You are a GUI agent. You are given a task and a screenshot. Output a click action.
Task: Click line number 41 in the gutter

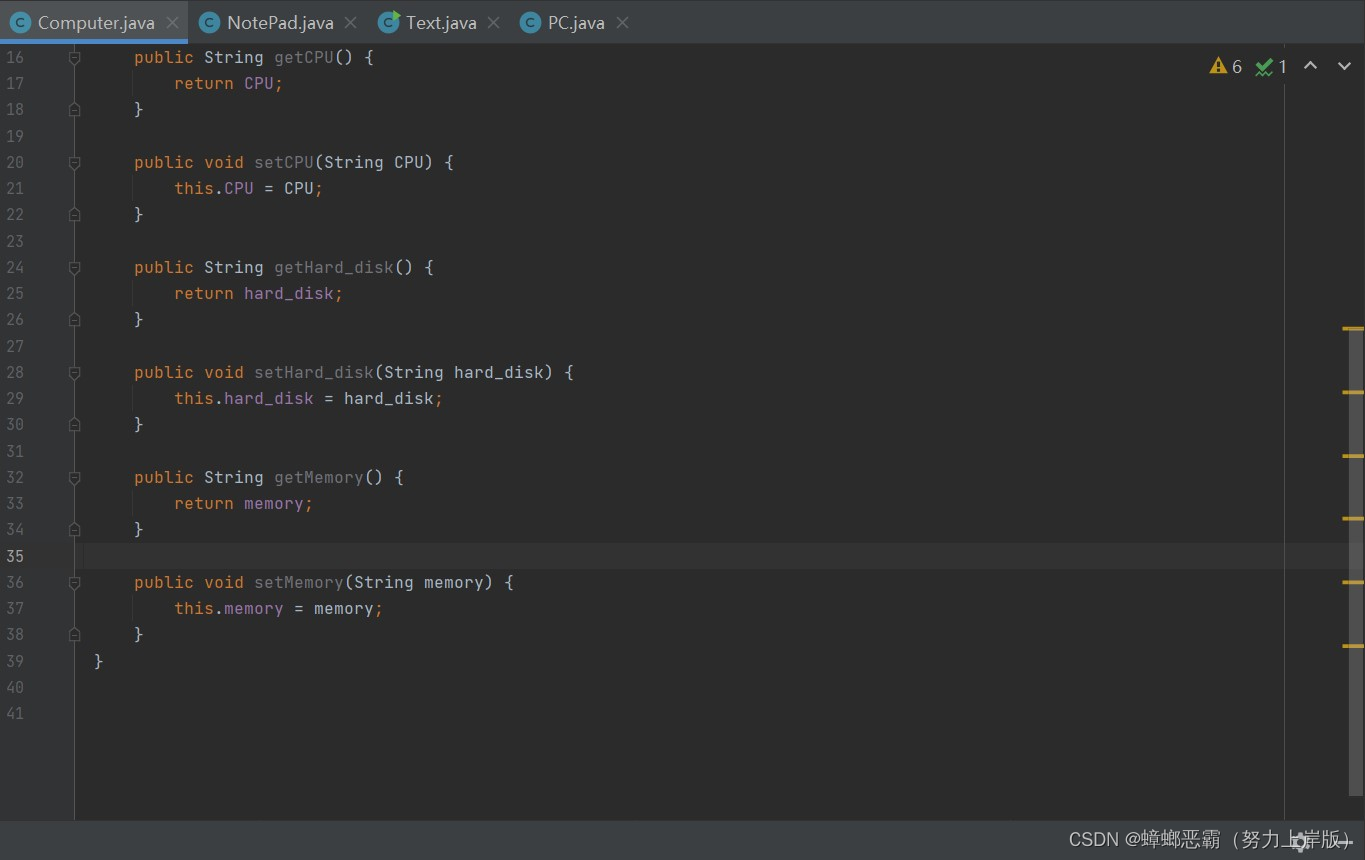tap(15, 713)
